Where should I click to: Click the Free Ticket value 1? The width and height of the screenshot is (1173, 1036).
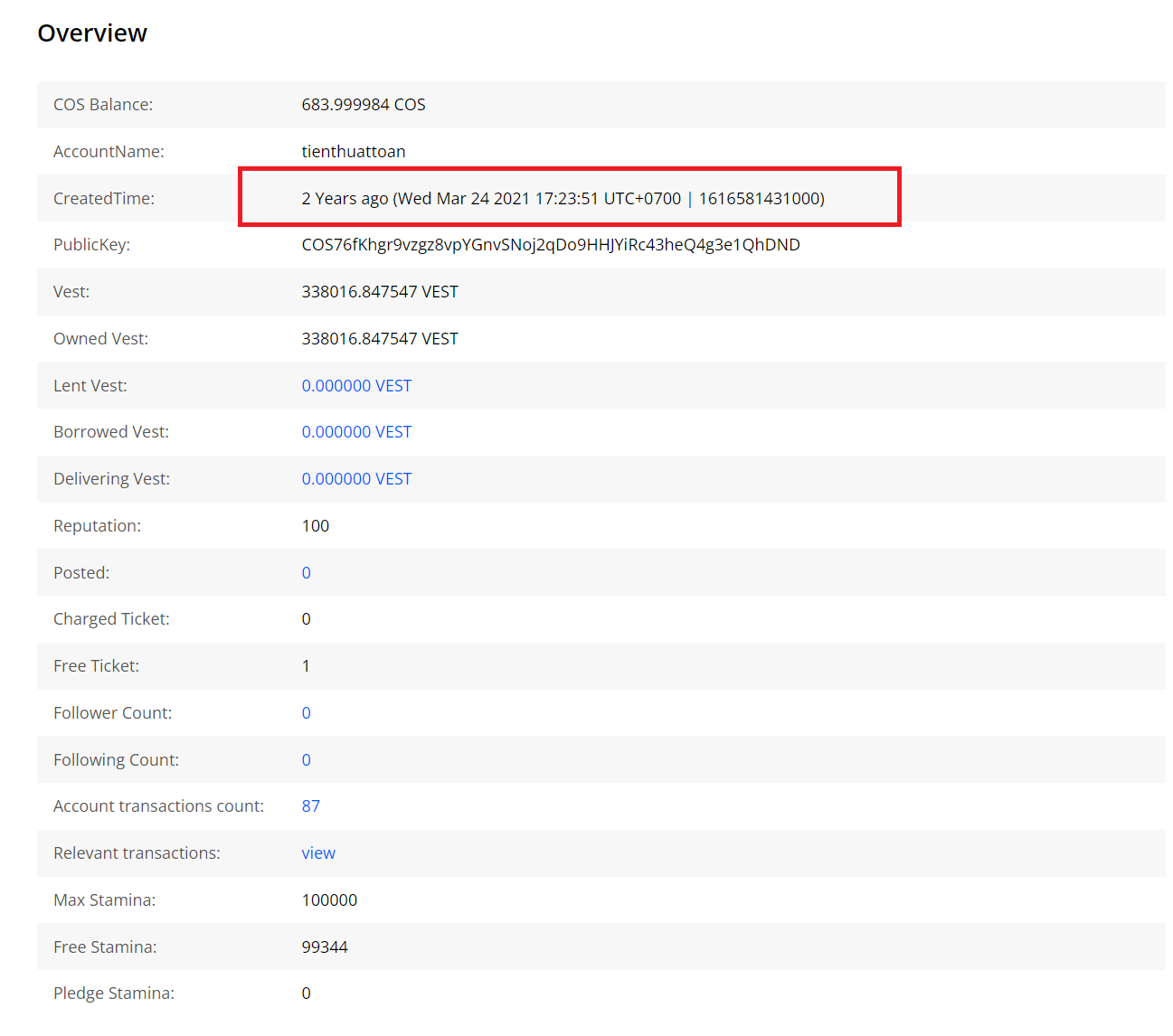coord(306,666)
